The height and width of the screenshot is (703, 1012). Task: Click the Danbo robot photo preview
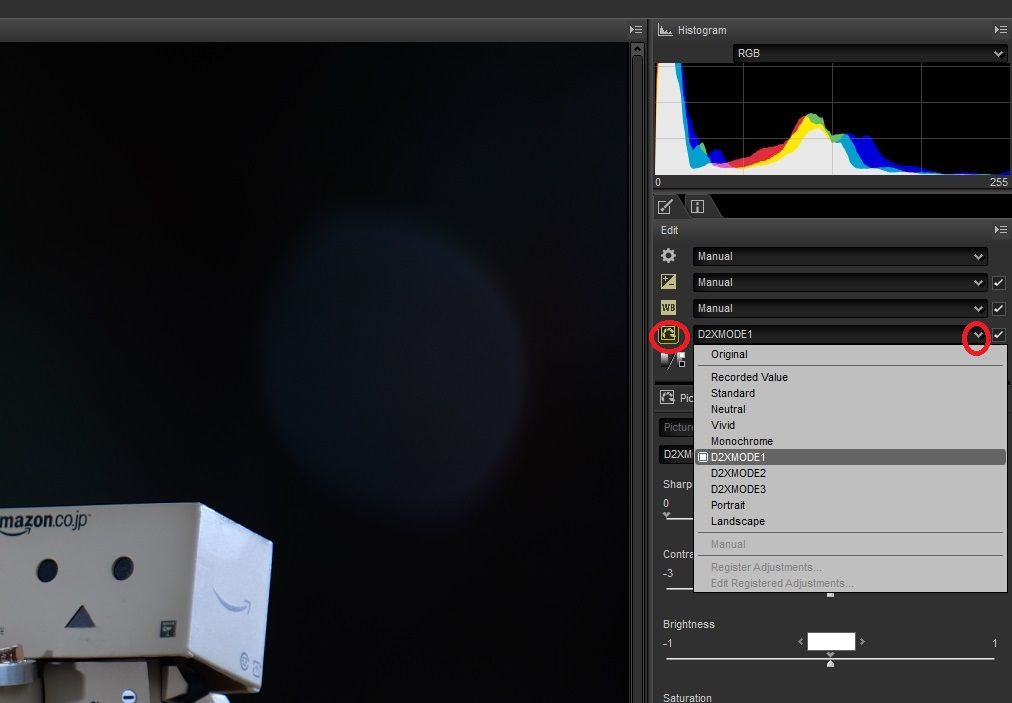click(314, 372)
